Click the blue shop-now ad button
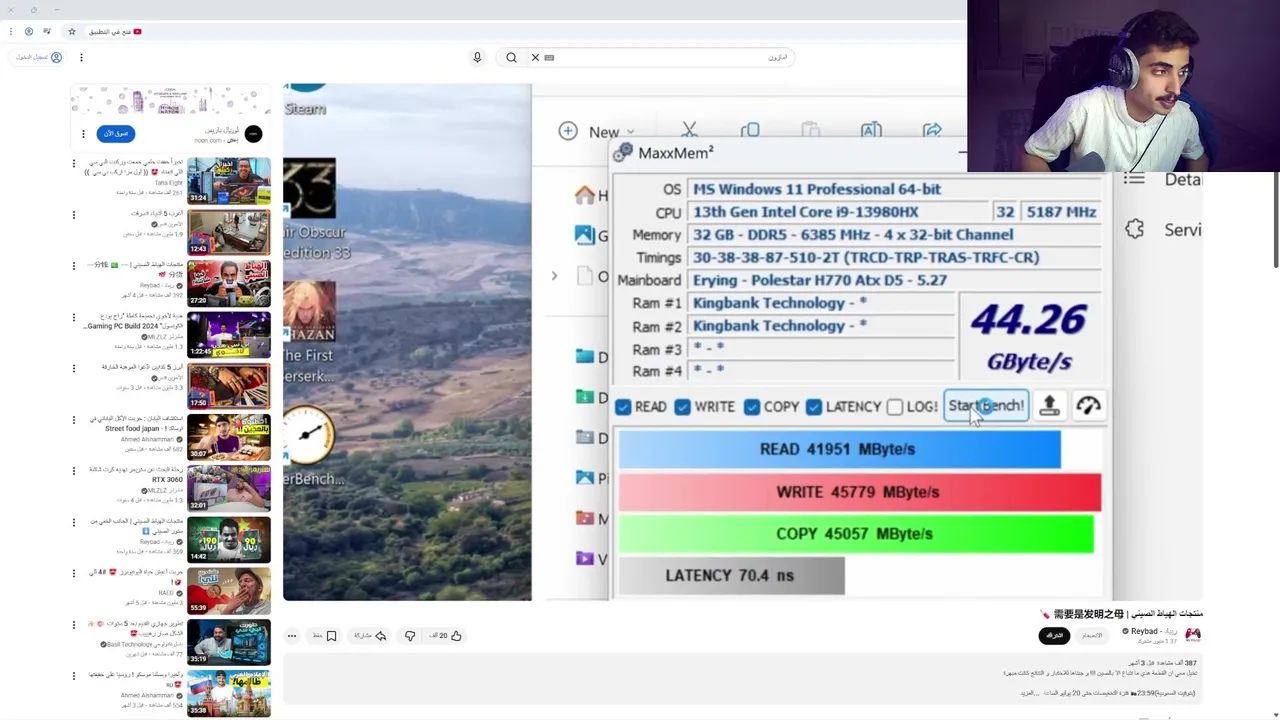The width and height of the screenshot is (1280, 720). tap(116, 133)
